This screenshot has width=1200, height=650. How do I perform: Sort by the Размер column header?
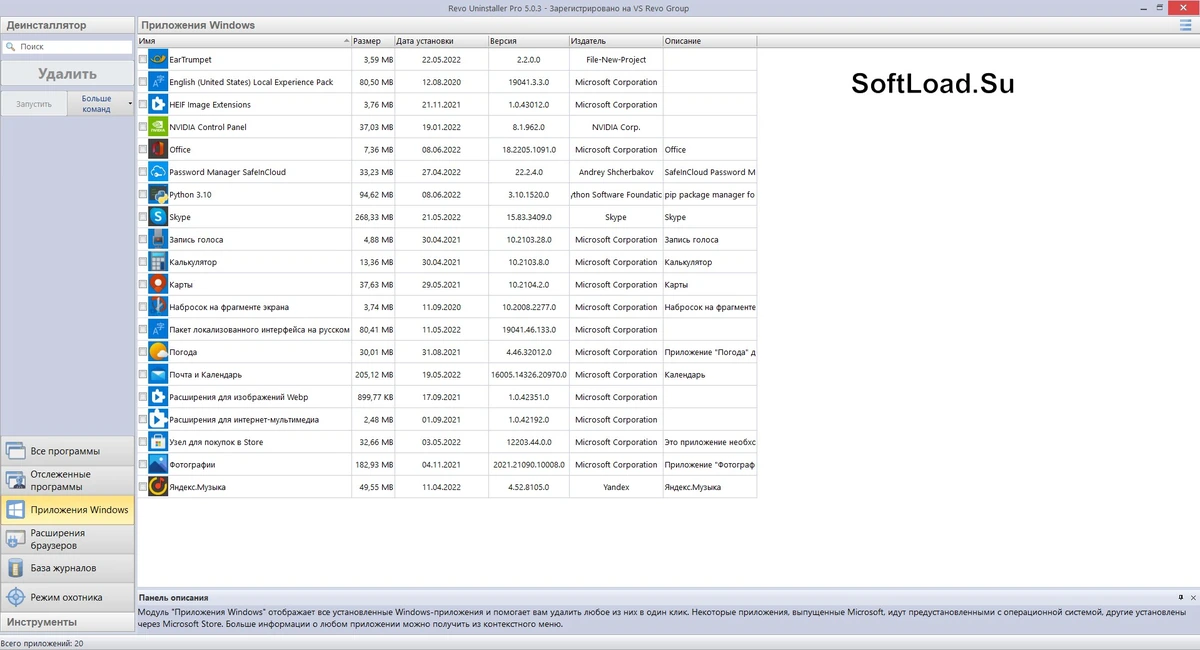374,41
